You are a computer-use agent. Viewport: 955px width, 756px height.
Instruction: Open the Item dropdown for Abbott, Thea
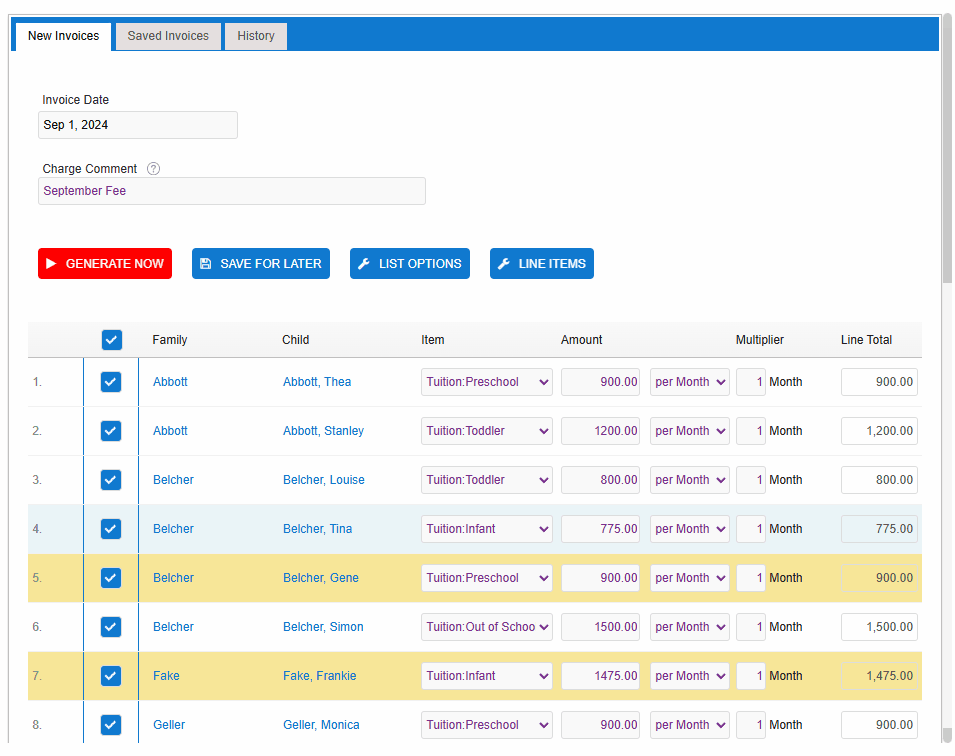pos(487,382)
